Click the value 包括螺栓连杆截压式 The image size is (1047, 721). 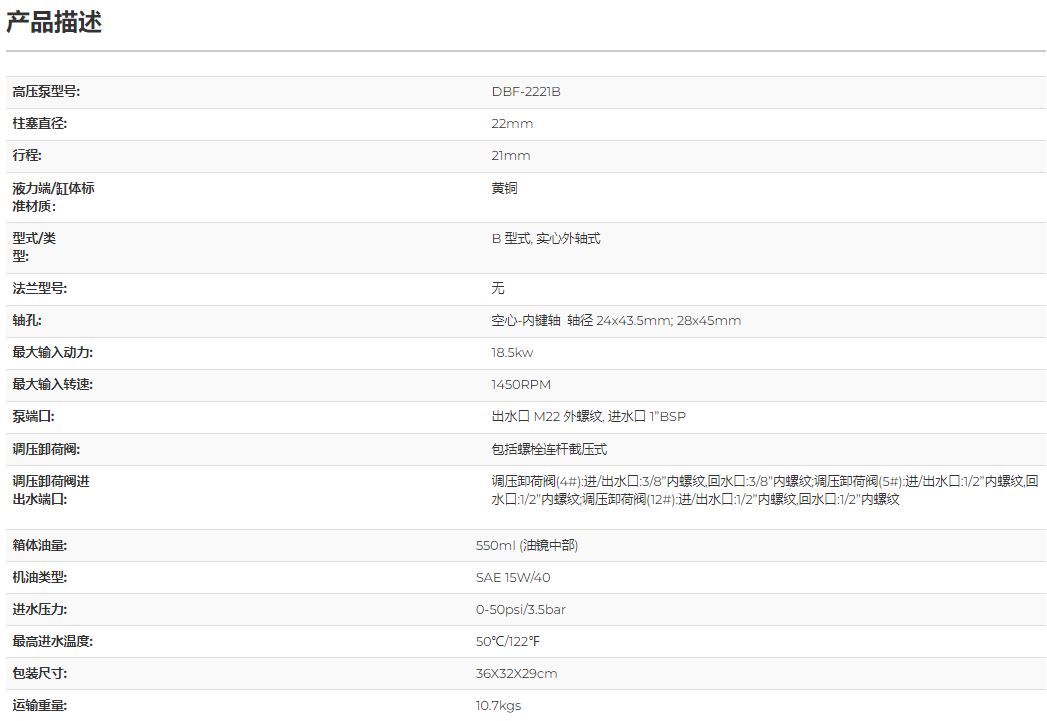click(549, 450)
